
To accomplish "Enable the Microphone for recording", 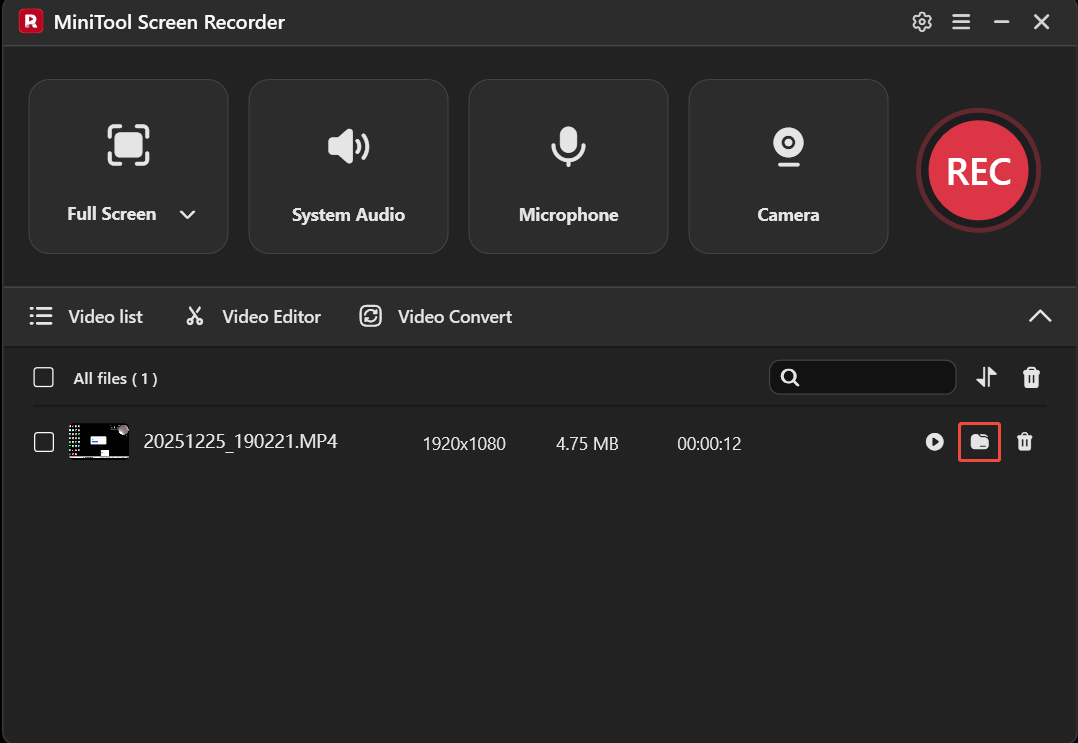I will tap(568, 166).
